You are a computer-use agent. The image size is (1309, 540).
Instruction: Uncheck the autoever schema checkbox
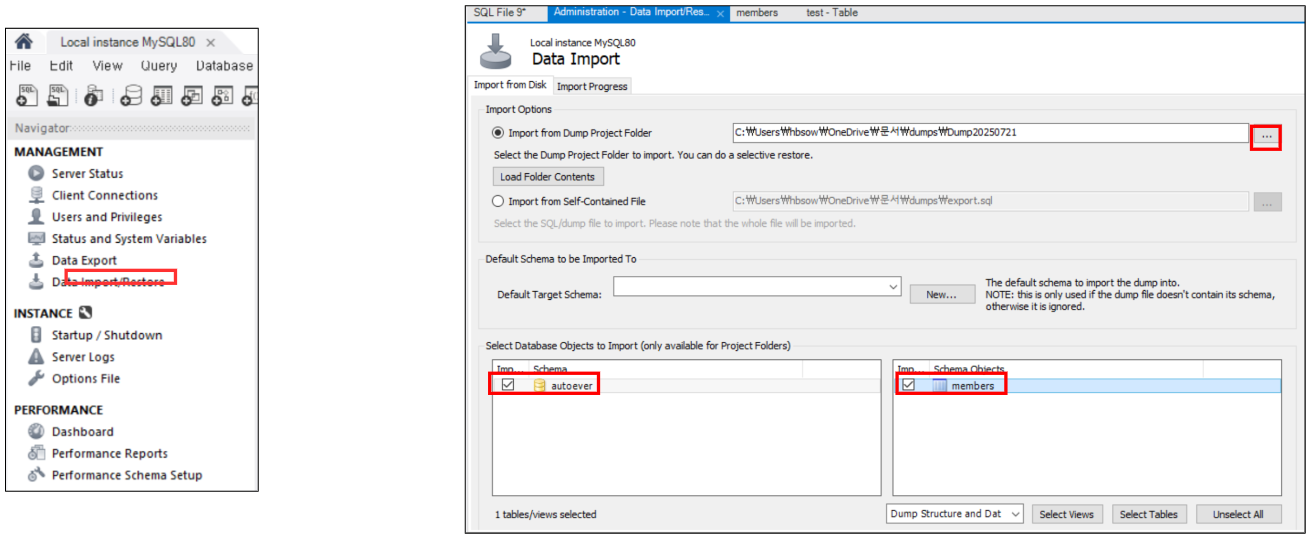pyautogui.click(x=508, y=385)
